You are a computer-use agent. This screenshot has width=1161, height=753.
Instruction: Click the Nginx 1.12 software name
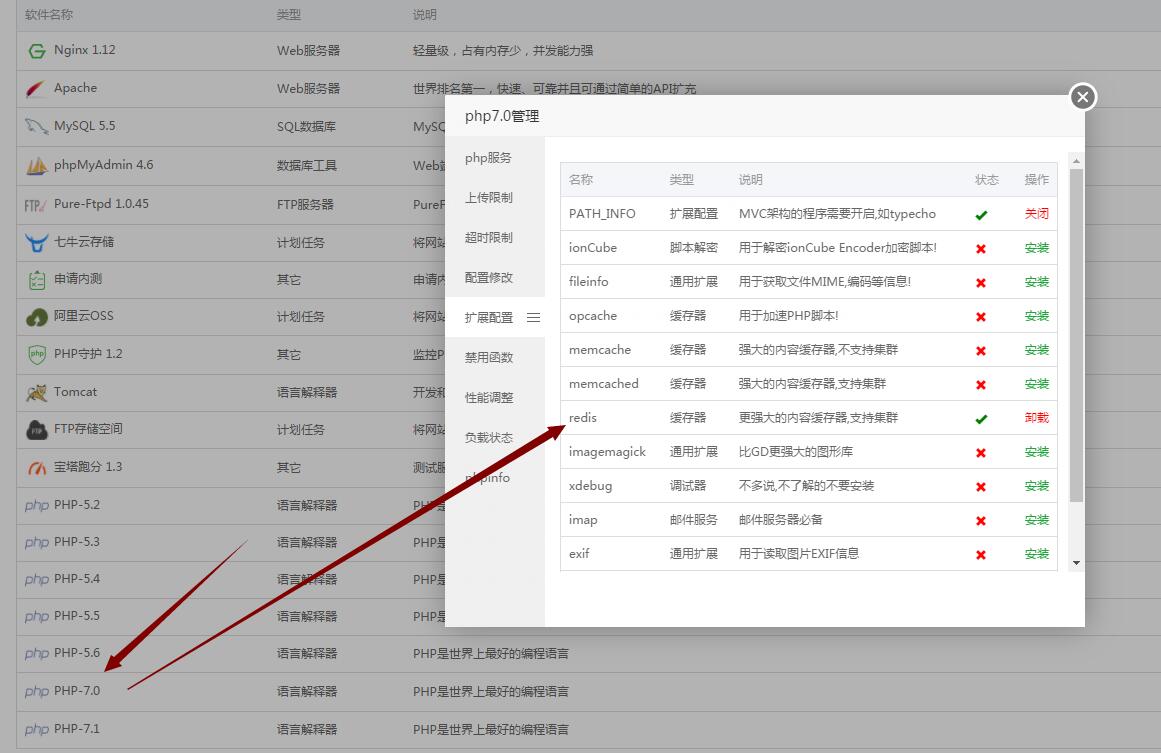pyautogui.click(x=84, y=50)
